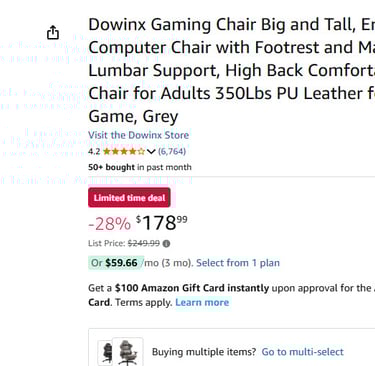This screenshot has width=375, height=366.
Task: Select the black chair thumbnail
Action: tap(106, 352)
